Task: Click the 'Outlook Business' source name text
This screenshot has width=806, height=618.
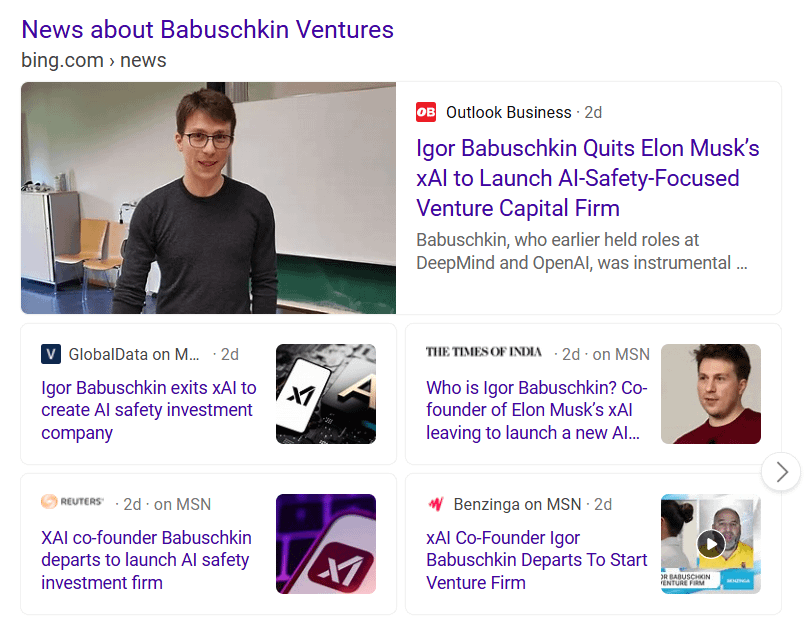Action: click(x=508, y=112)
